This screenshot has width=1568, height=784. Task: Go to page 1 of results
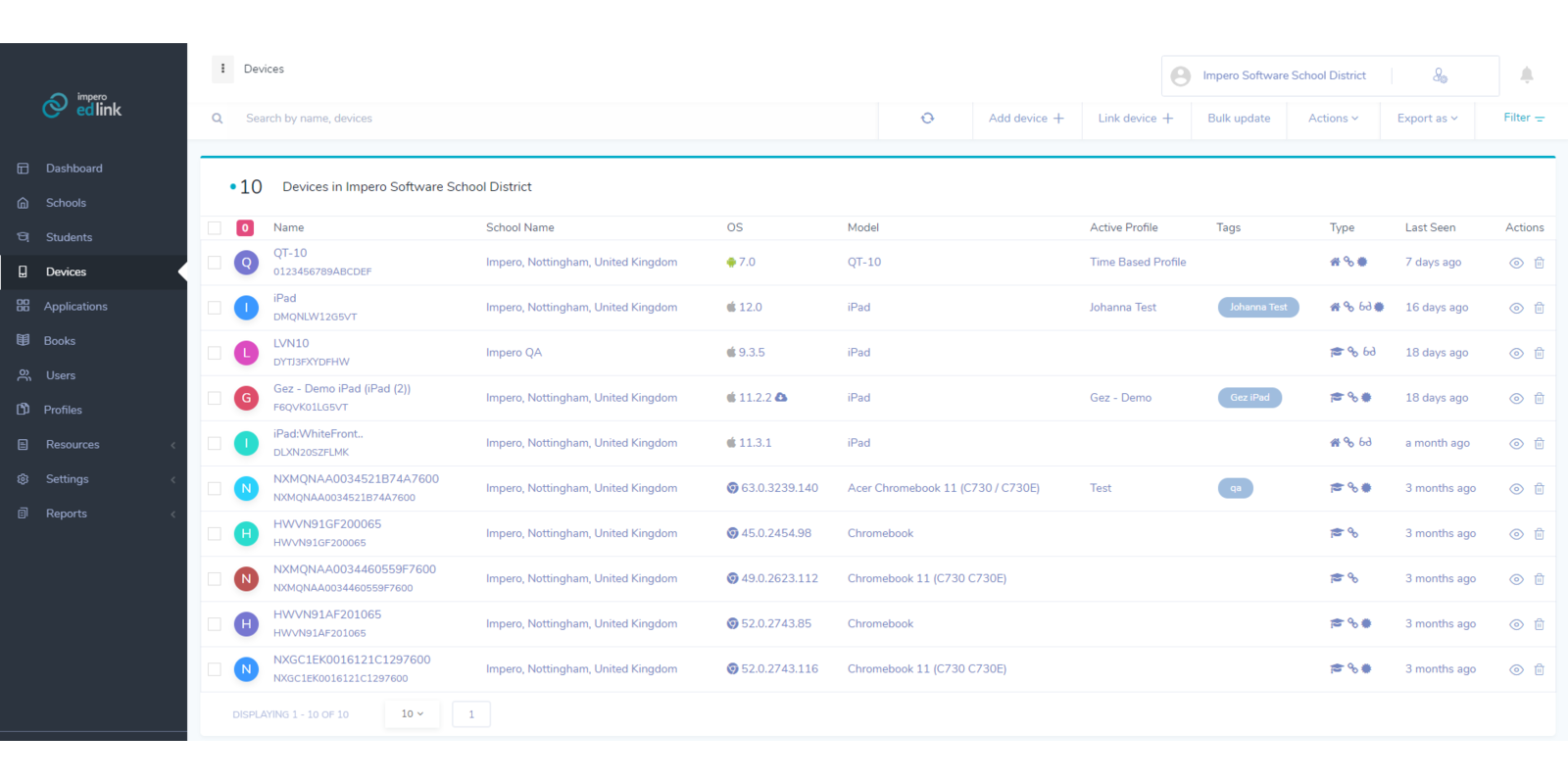click(x=471, y=714)
